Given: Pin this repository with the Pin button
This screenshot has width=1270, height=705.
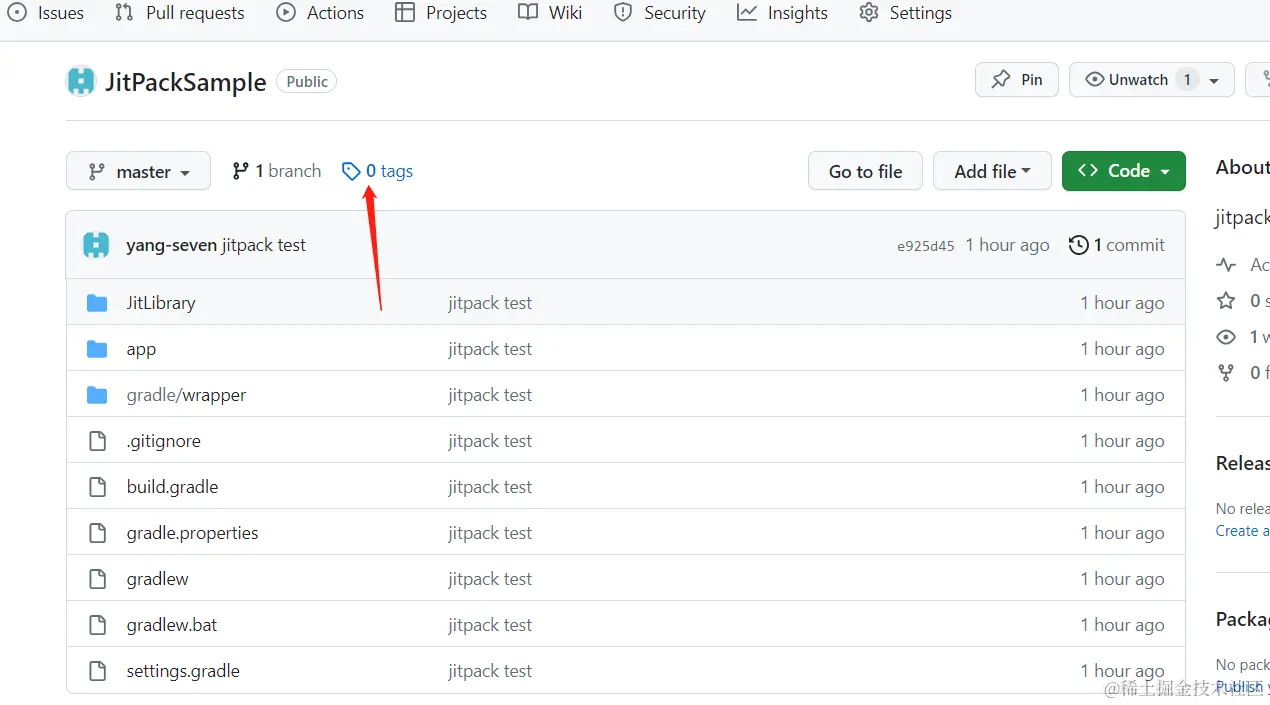Looking at the screenshot, I should [1017, 80].
